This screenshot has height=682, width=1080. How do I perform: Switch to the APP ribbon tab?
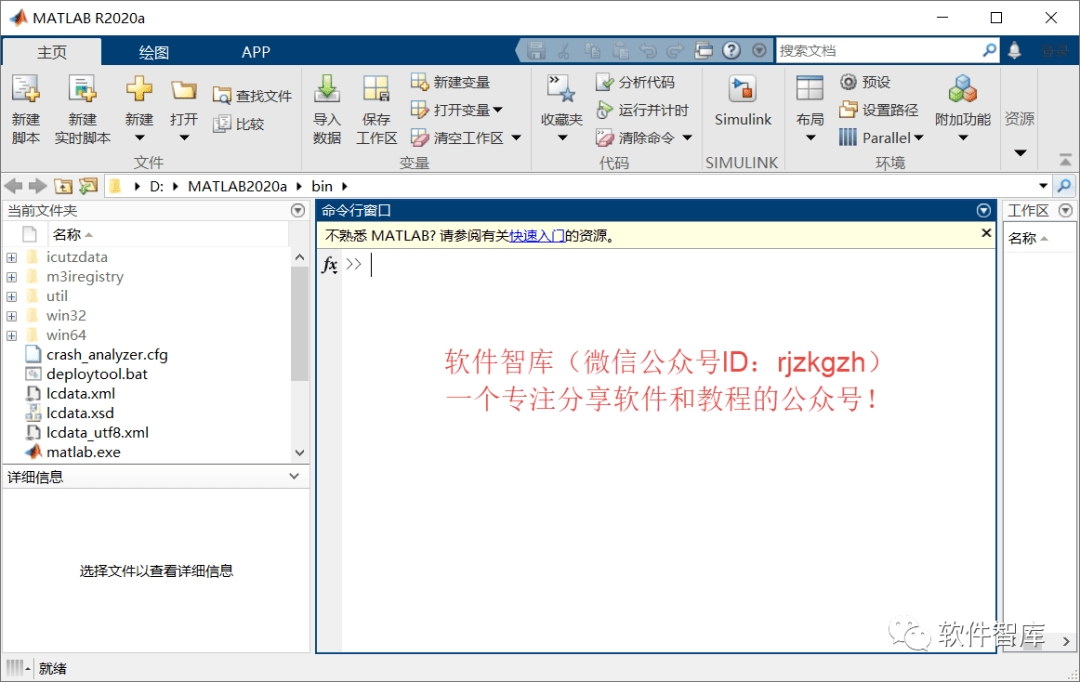[256, 51]
